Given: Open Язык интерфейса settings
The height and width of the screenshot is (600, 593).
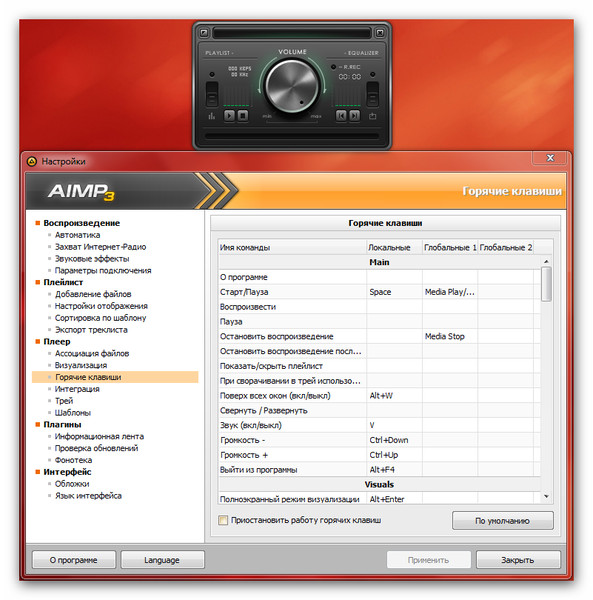Looking at the screenshot, I should (x=88, y=496).
